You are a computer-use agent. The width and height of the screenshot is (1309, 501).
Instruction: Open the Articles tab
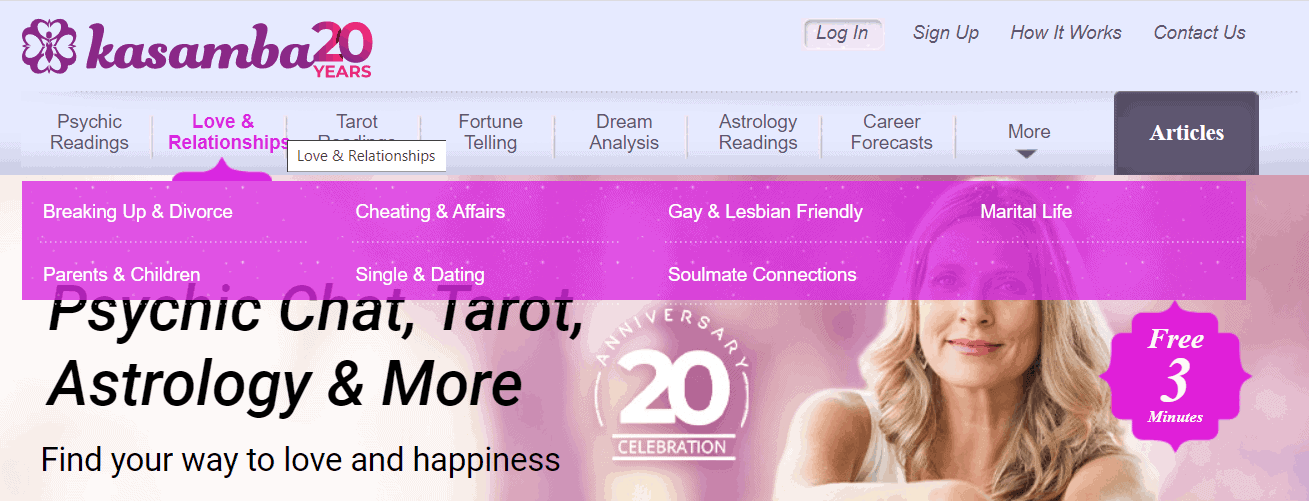click(x=1186, y=133)
